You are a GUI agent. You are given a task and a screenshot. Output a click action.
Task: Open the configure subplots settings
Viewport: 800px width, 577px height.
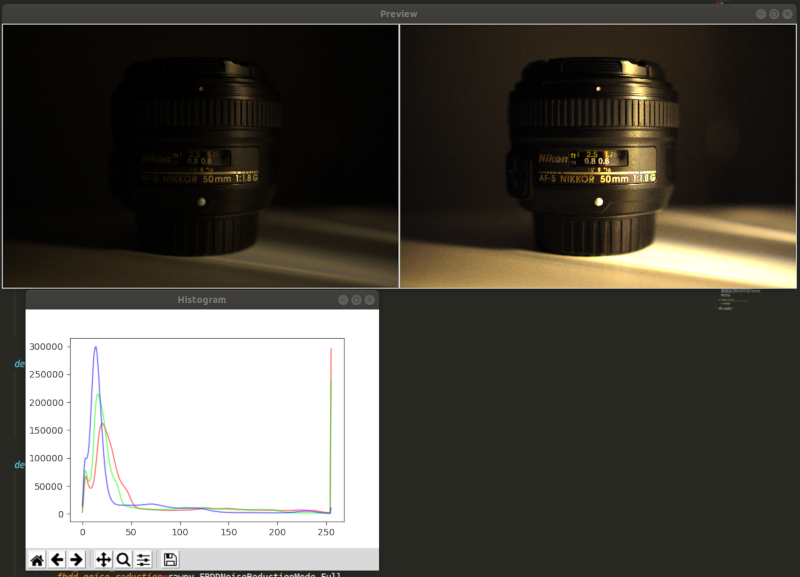[x=143, y=560]
